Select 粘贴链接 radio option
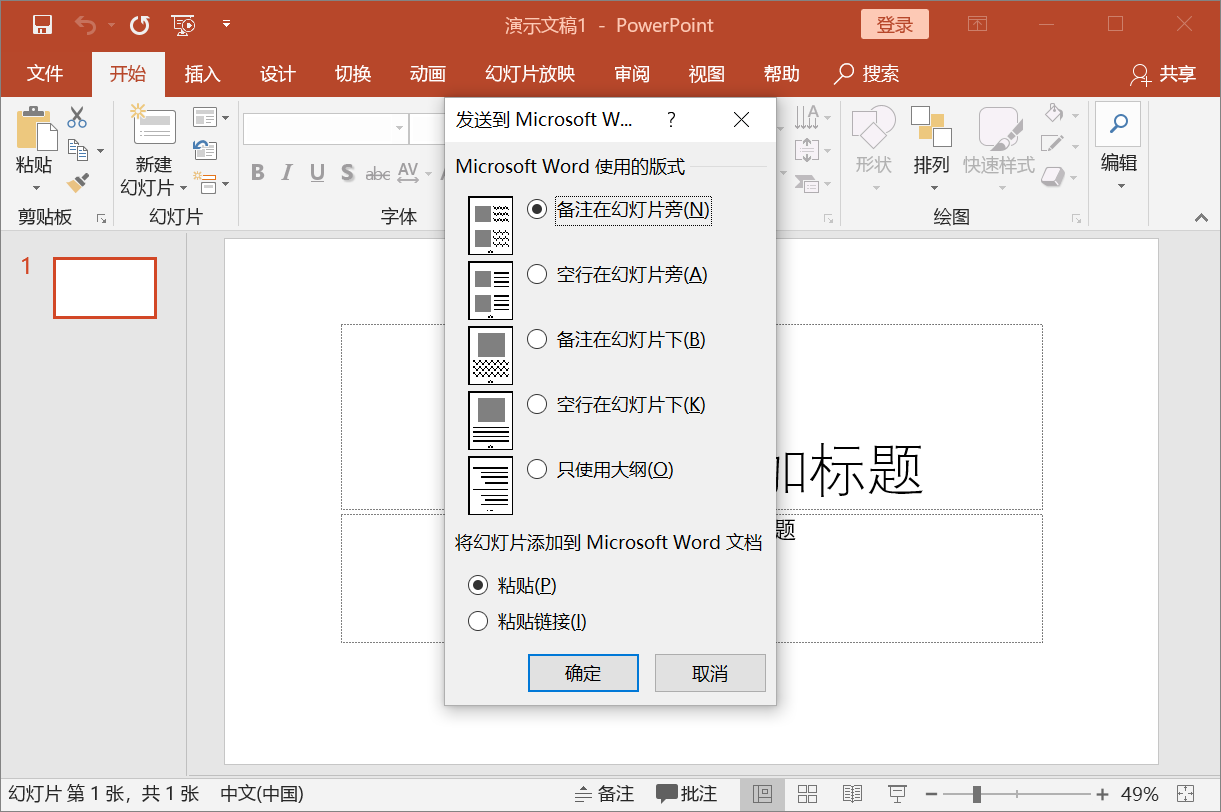 click(x=478, y=622)
